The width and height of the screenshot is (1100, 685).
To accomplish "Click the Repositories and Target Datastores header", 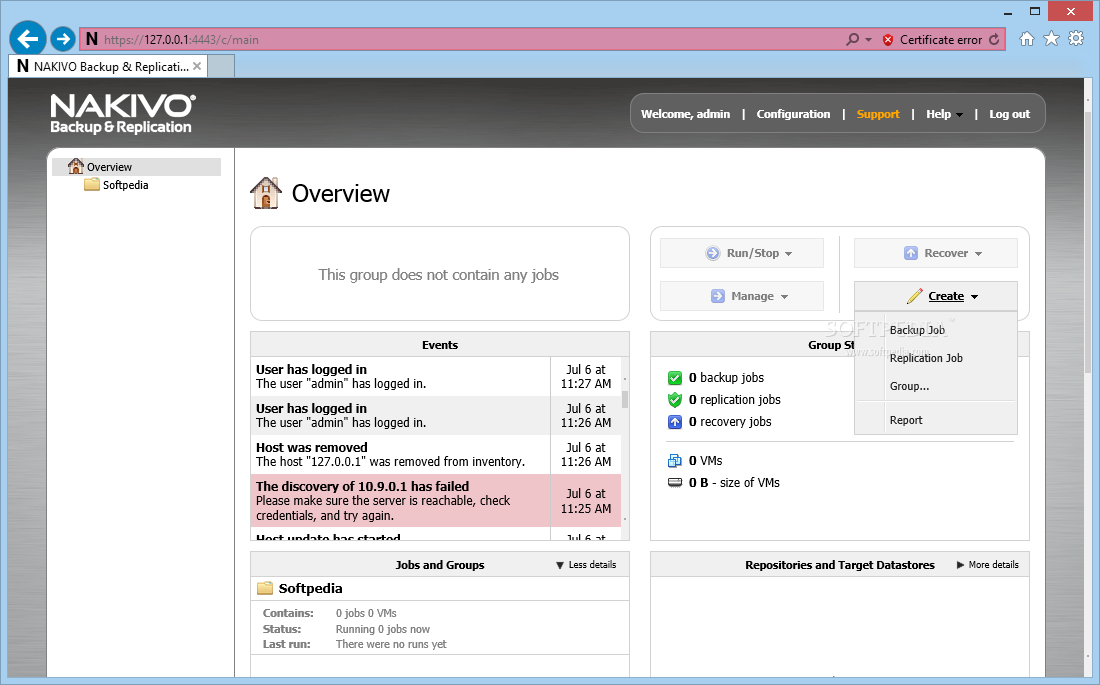I will pyautogui.click(x=840, y=564).
